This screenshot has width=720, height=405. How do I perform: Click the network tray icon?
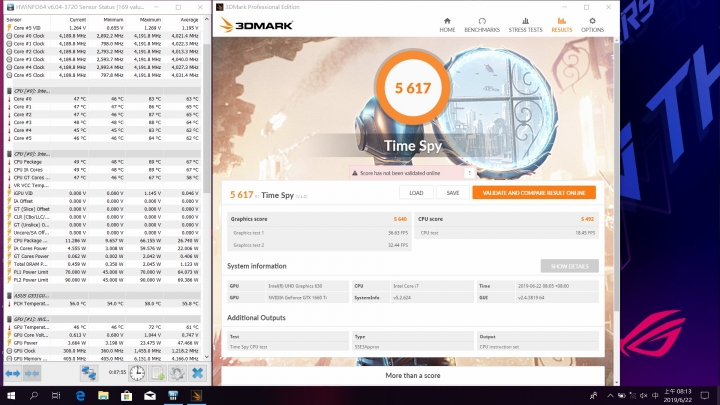(633, 395)
